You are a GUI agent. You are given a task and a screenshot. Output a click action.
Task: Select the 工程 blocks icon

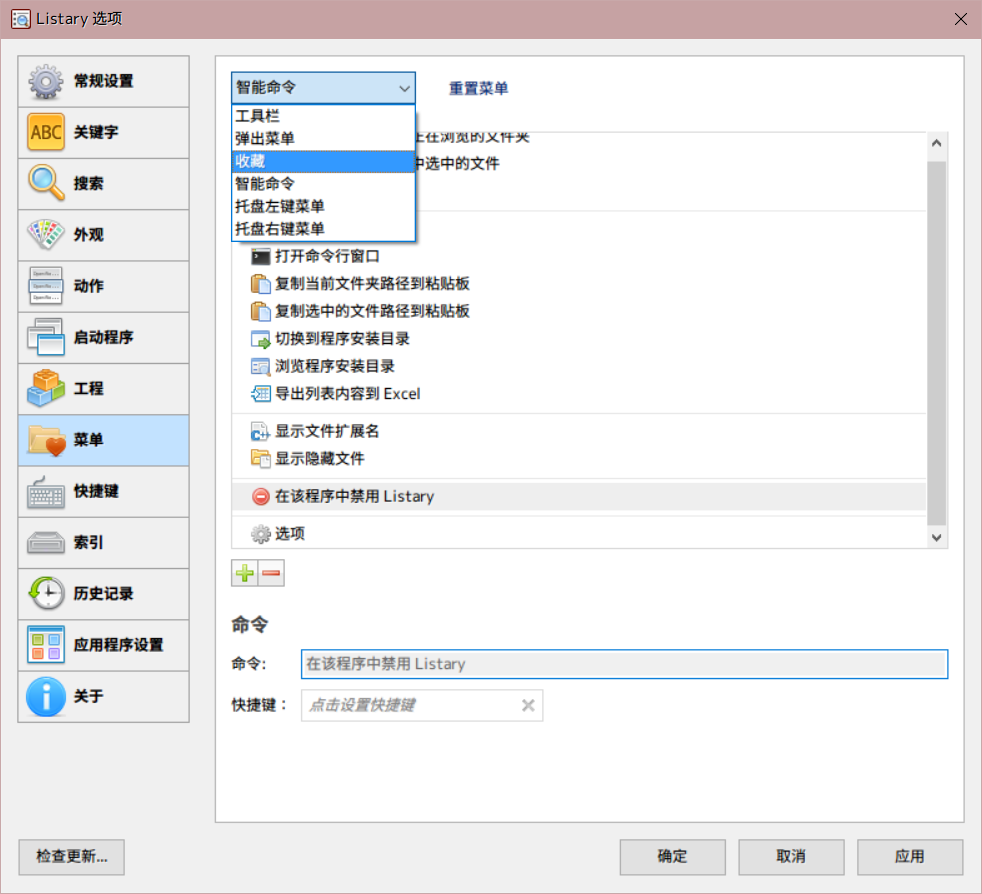pos(46,388)
